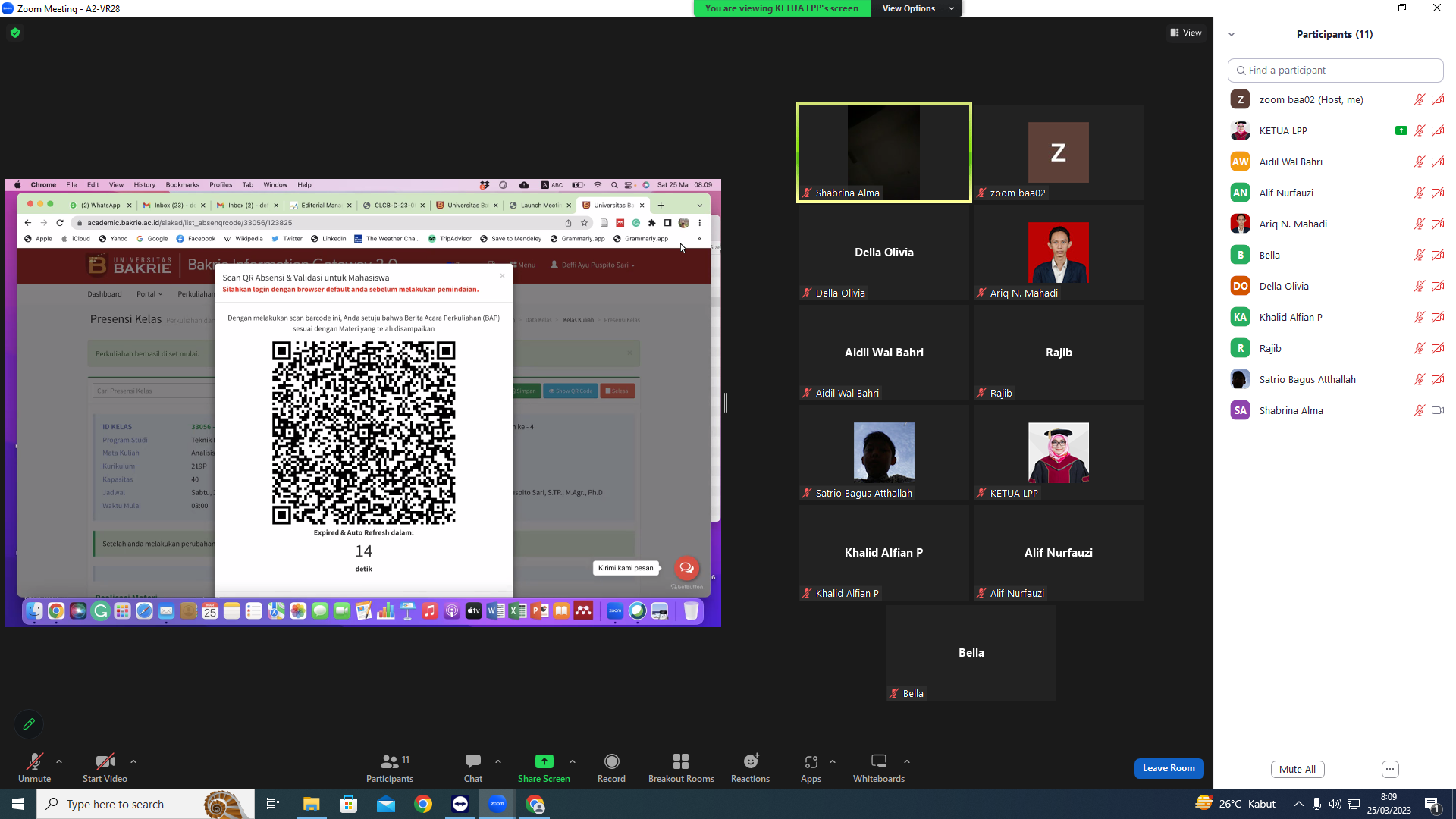Open Breakout Rooms

(681, 767)
